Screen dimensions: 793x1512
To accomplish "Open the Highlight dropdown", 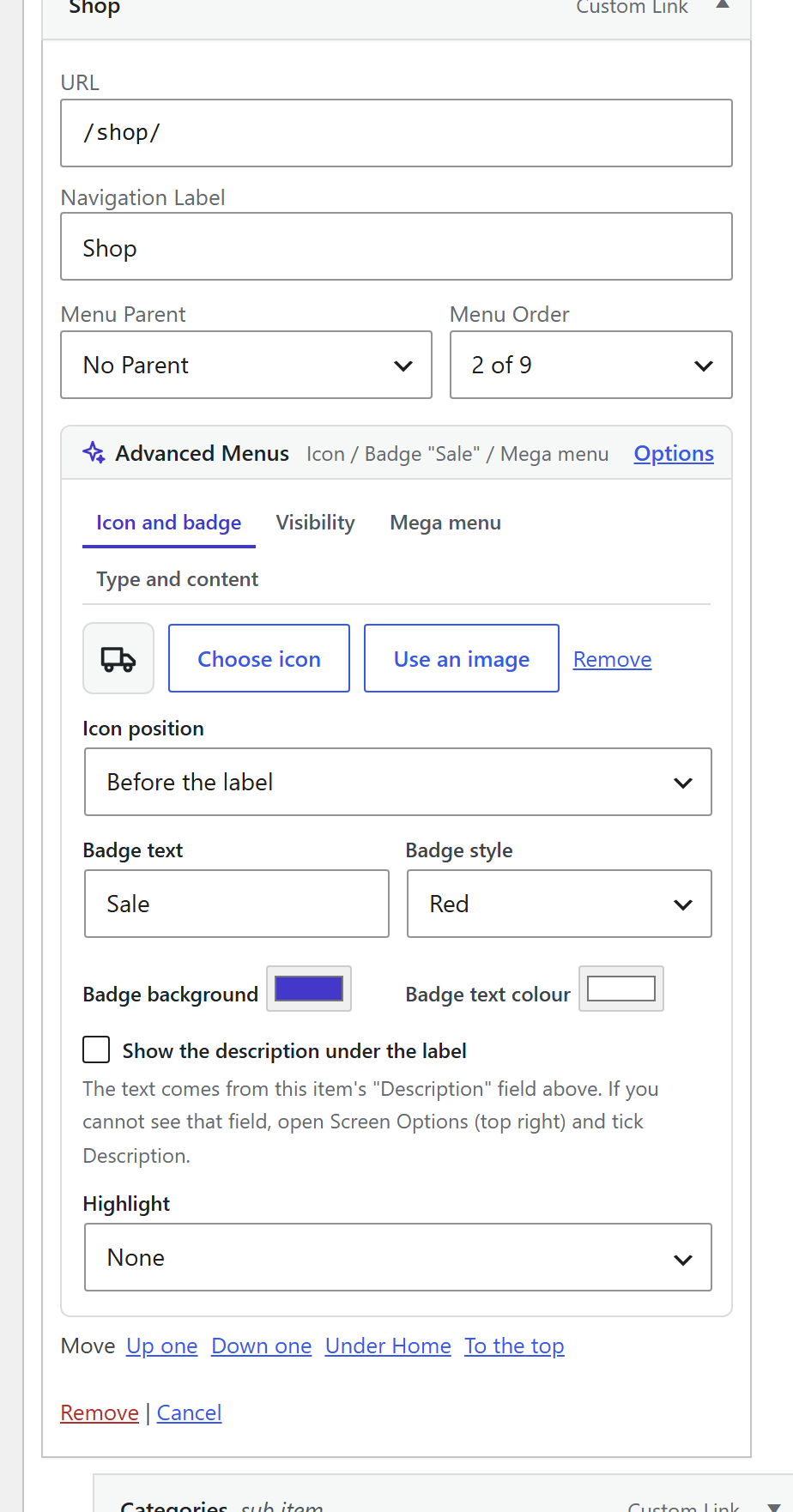I will [x=398, y=1257].
